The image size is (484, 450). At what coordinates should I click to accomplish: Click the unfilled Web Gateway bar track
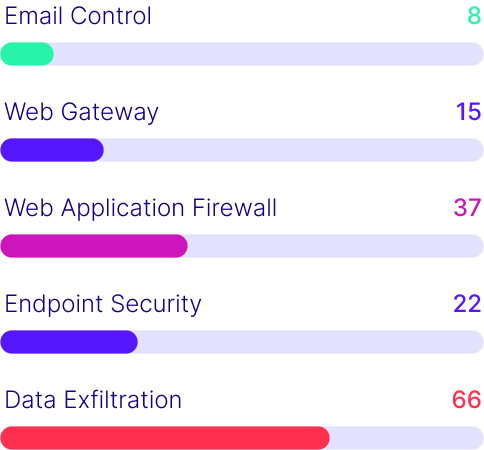[x=293, y=150]
